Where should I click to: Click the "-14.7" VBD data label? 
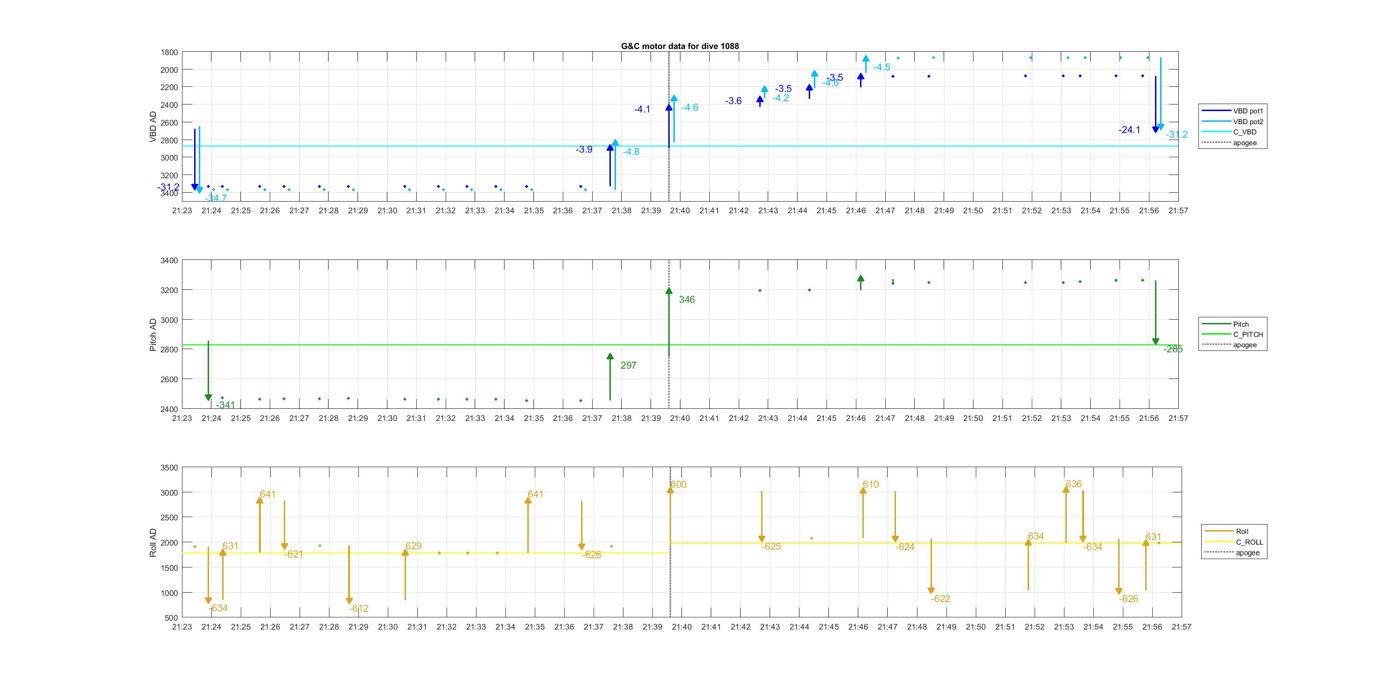(216, 198)
